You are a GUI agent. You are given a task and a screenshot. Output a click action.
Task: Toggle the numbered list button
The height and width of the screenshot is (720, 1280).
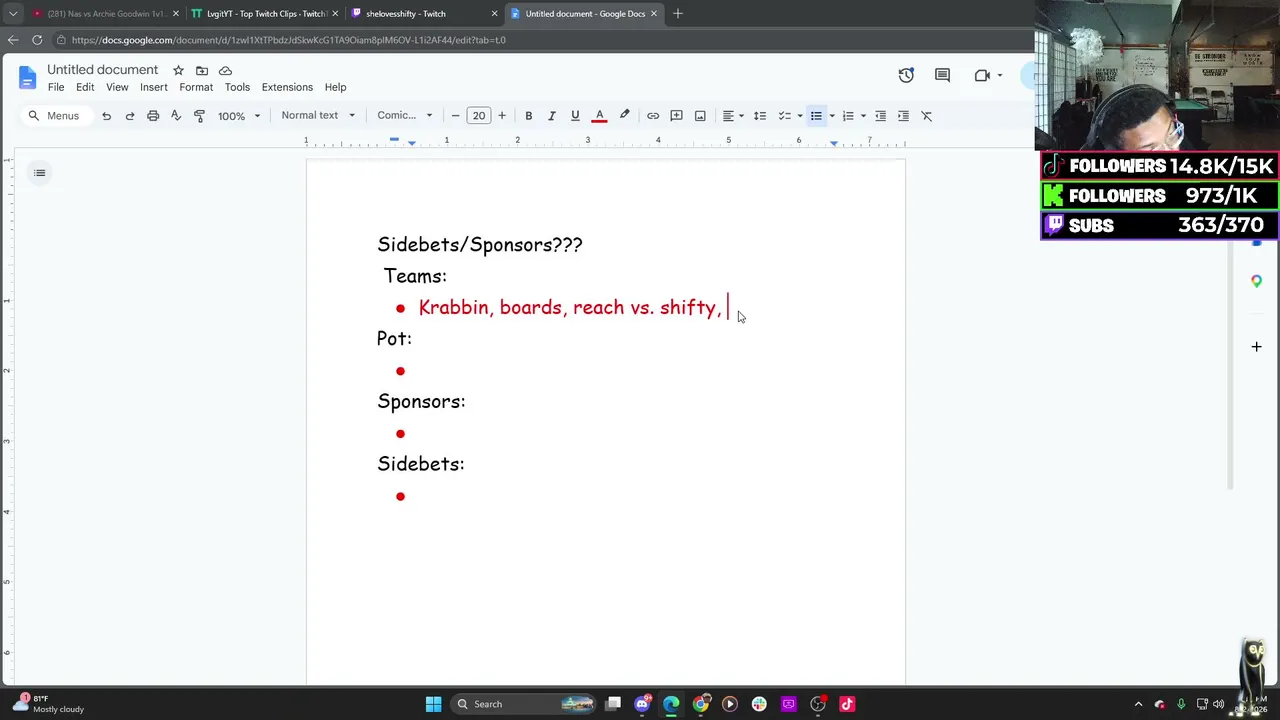pyautogui.click(x=848, y=116)
